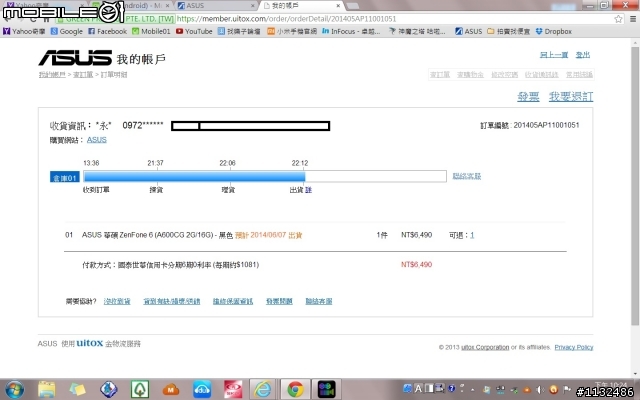Open the InFocus bookmark
640x400 pixels.
(x=351, y=31)
